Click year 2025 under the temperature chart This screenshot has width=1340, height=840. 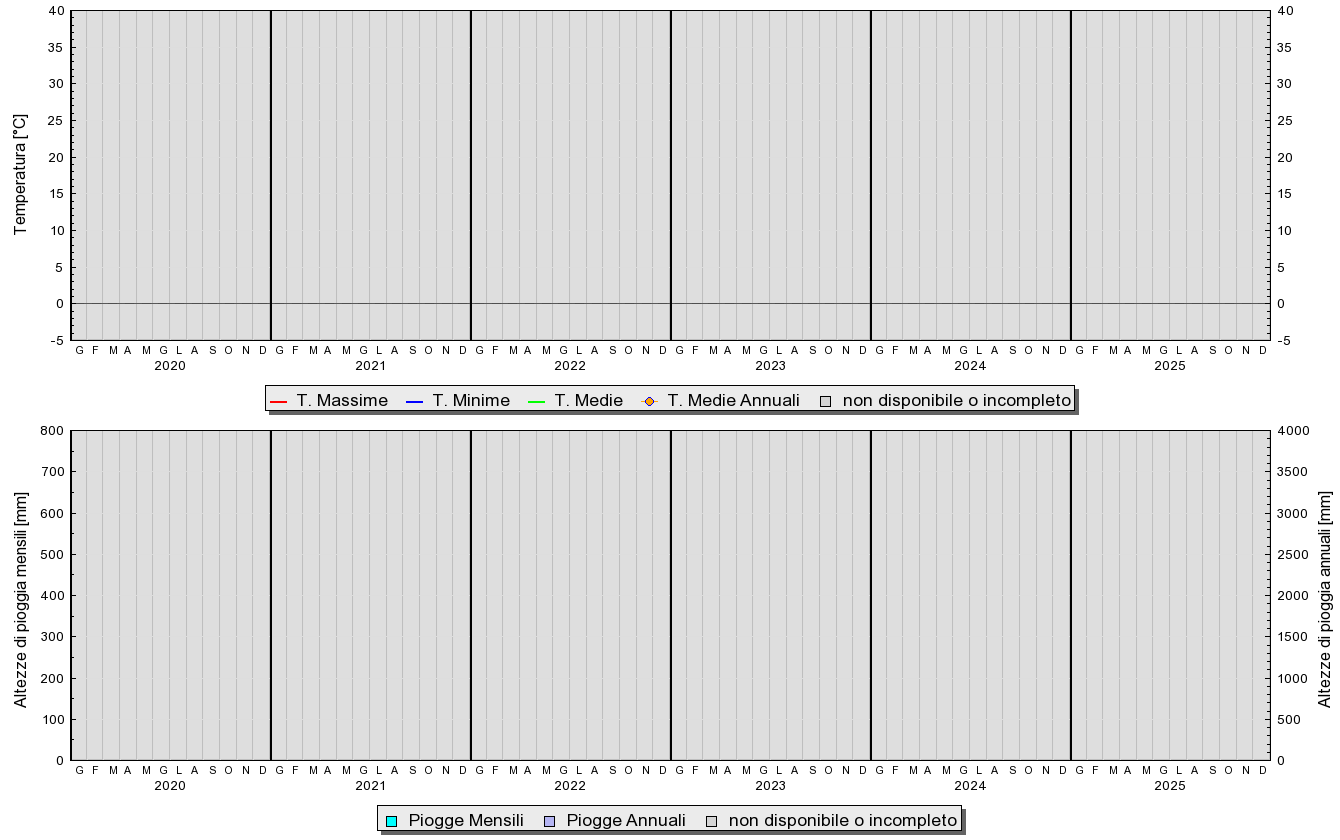(1170, 366)
